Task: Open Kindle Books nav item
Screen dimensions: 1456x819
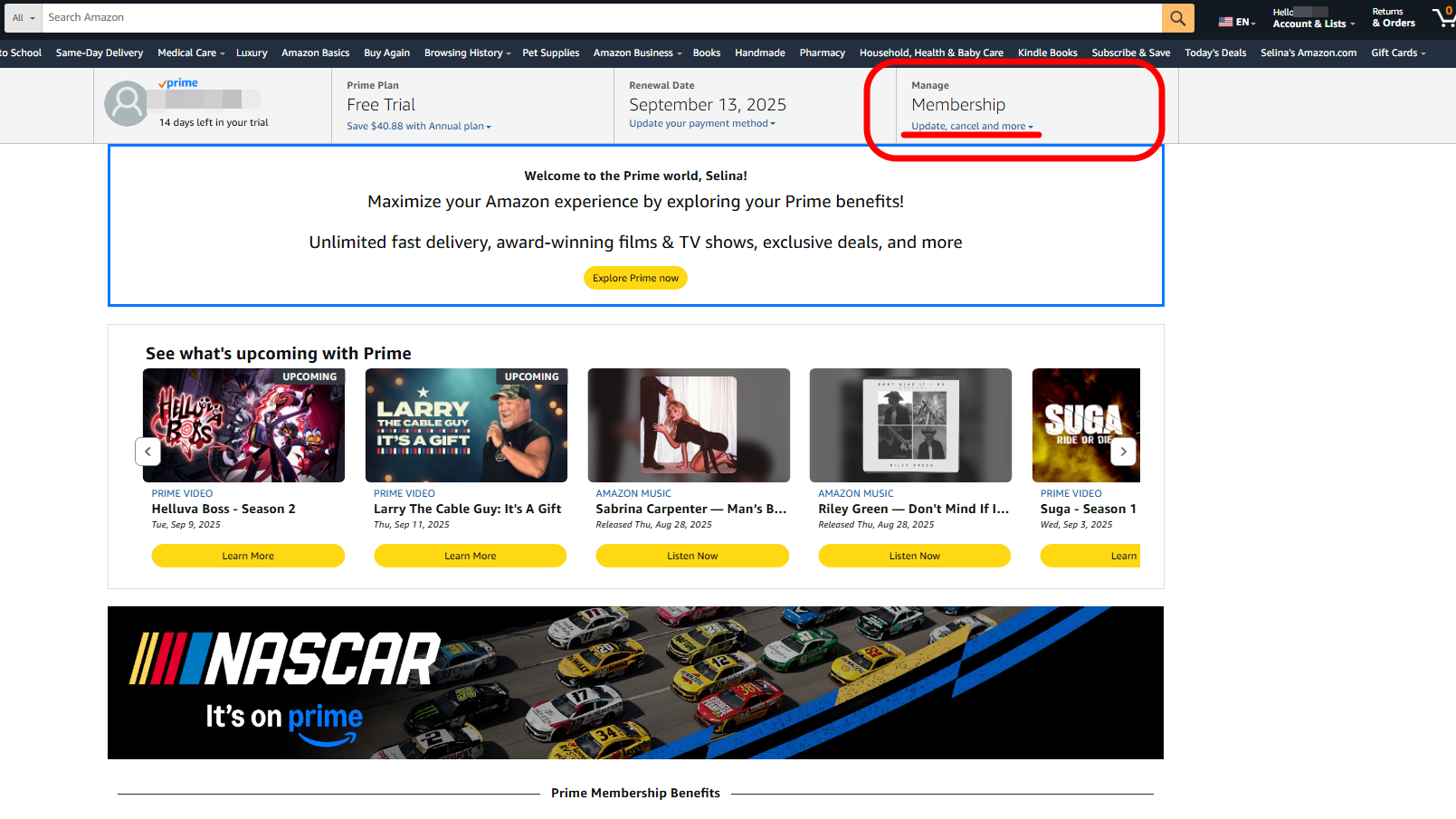Action: (1047, 52)
